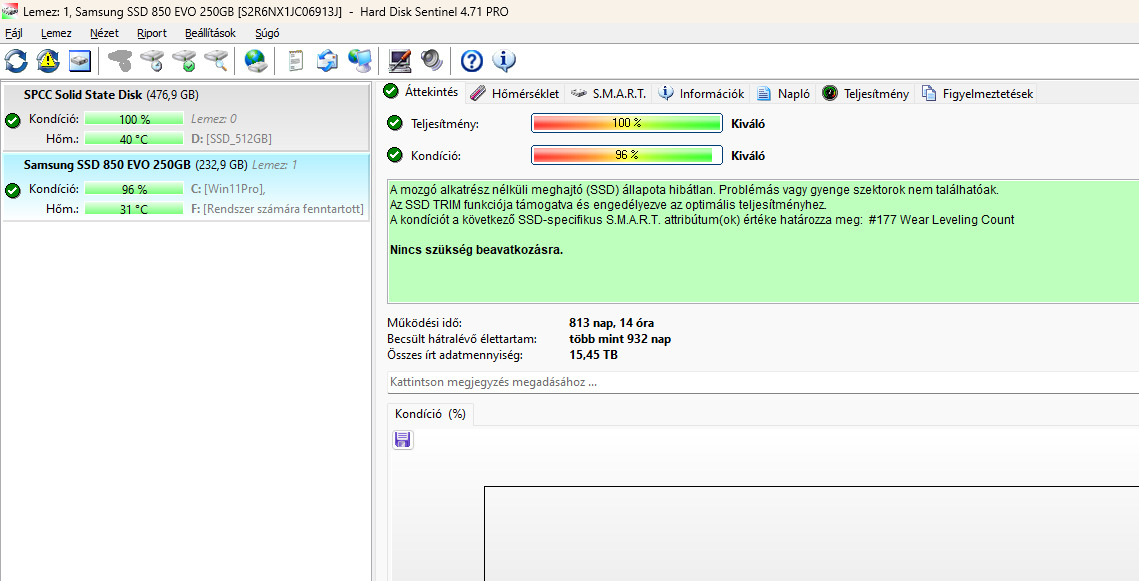Image resolution: width=1139 pixels, height=581 pixels.
Task: Click the greyed-out stethoscope disk test icon
Action: pos(120,61)
